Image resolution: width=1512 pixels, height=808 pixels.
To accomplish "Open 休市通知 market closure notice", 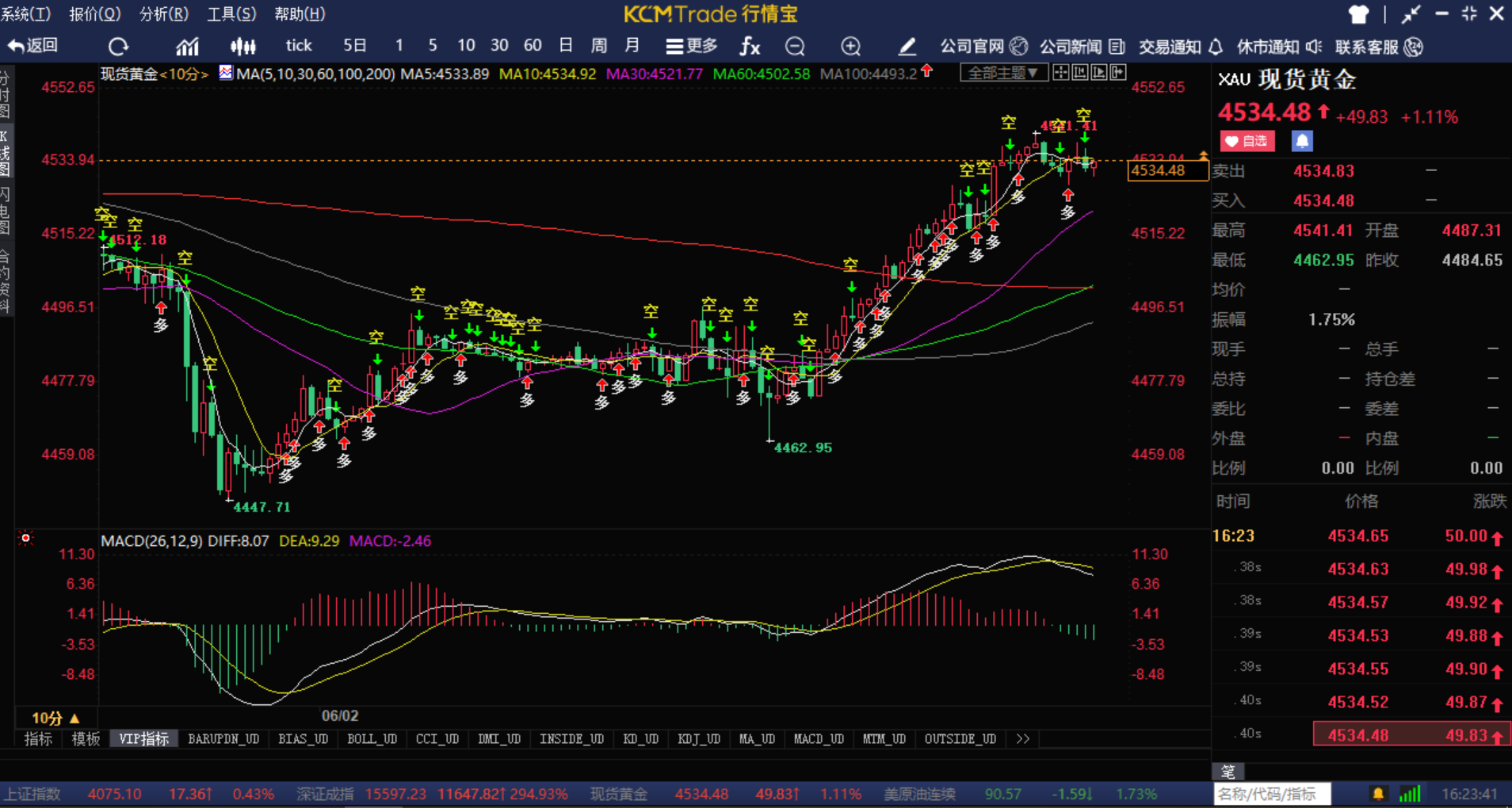I will pyautogui.click(x=1279, y=47).
